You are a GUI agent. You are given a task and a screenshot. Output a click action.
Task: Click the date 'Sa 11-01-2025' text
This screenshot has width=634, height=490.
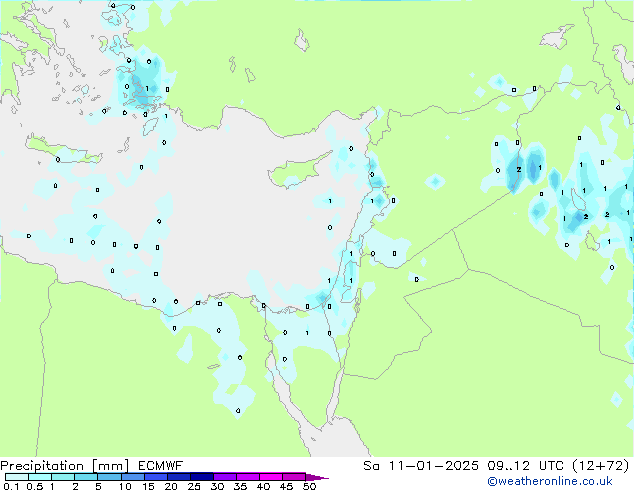pos(421,466)
